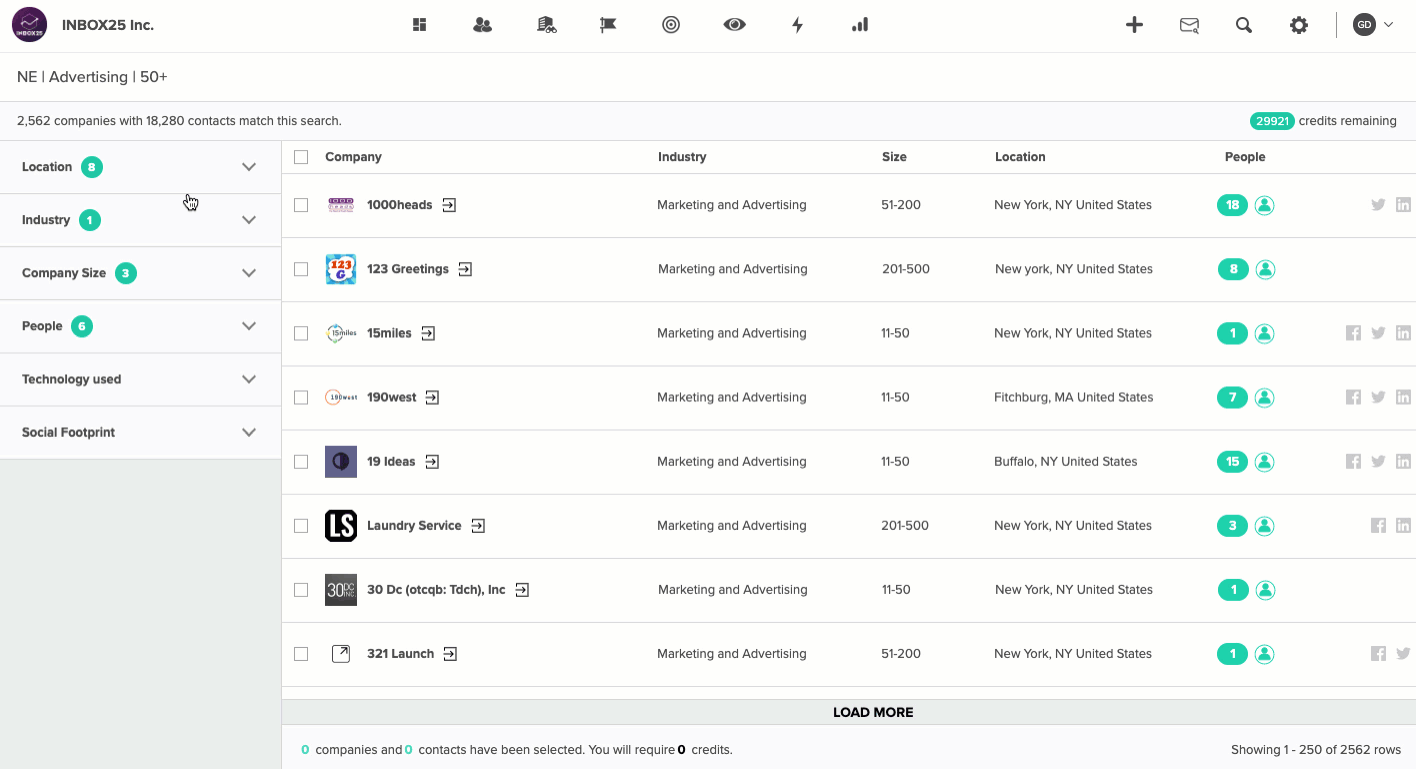
Task: Open the lightning bolt automation icon
Action: (x=797, y=25)
